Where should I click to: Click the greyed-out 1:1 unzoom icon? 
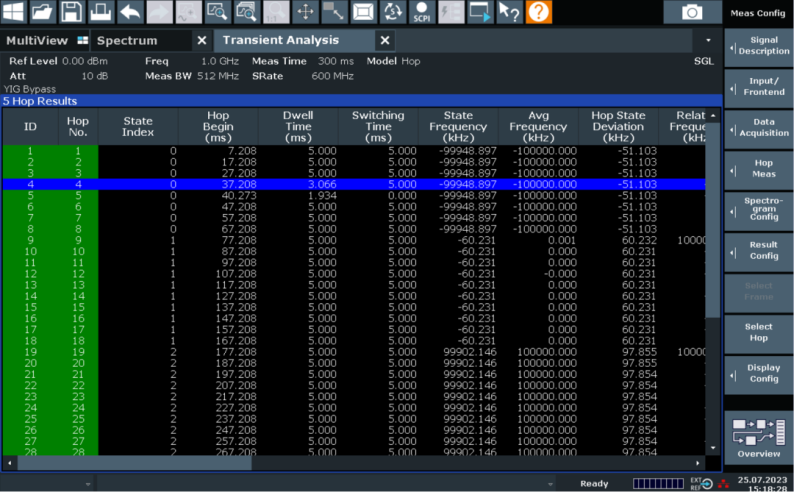276,12
